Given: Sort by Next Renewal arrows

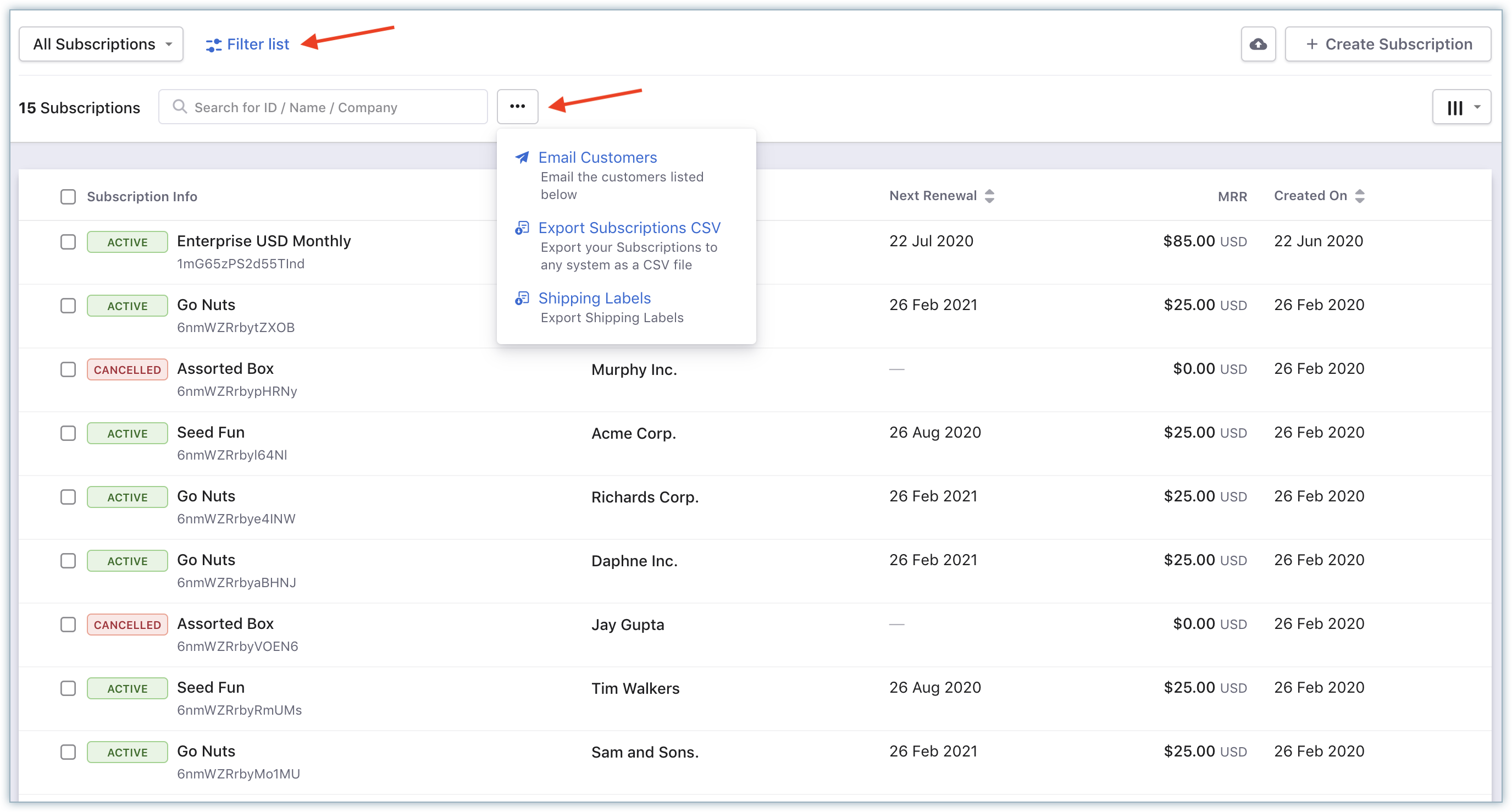Looking at the screenshot, I should (990, 196).
